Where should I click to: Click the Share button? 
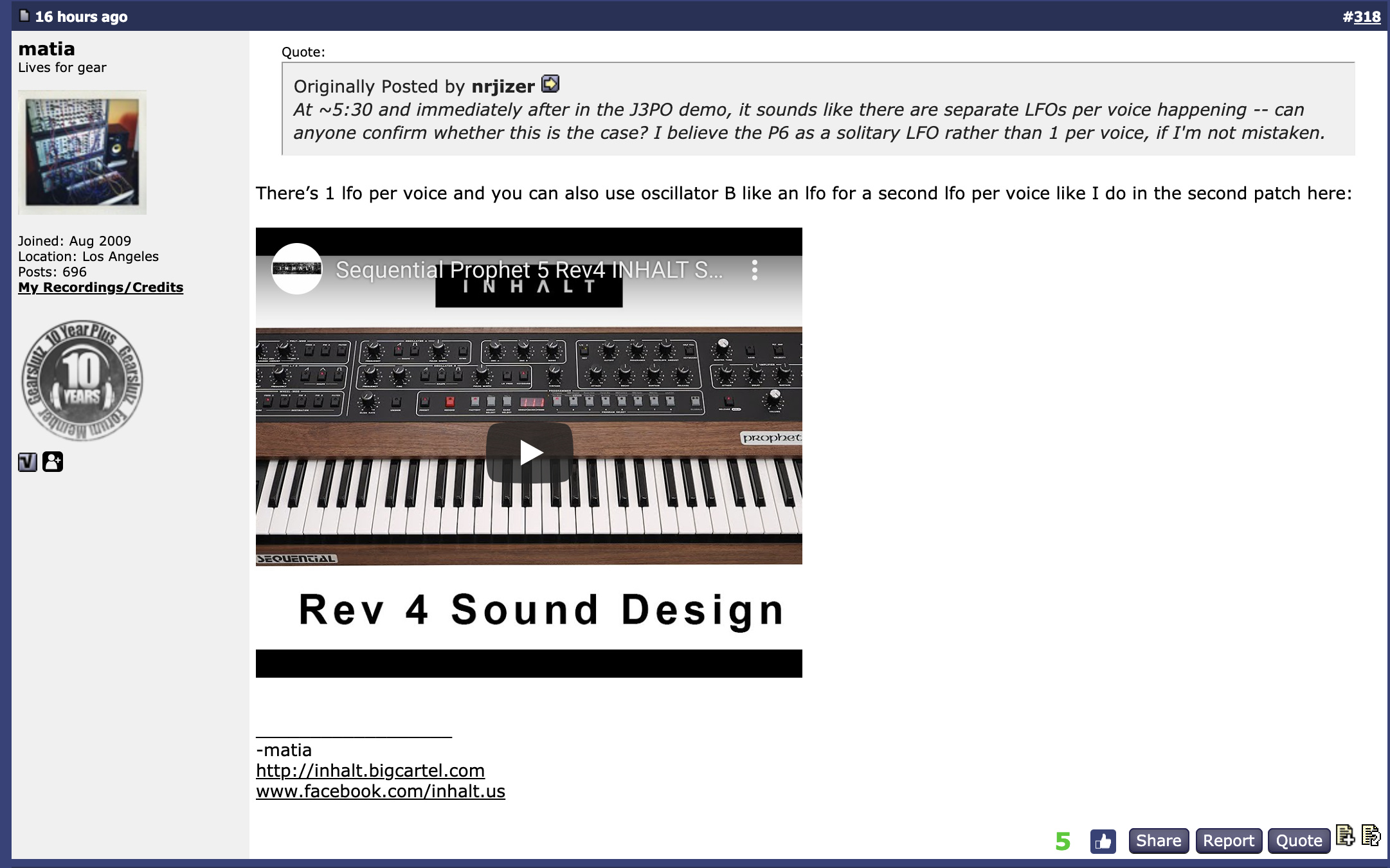point(1159,841)
